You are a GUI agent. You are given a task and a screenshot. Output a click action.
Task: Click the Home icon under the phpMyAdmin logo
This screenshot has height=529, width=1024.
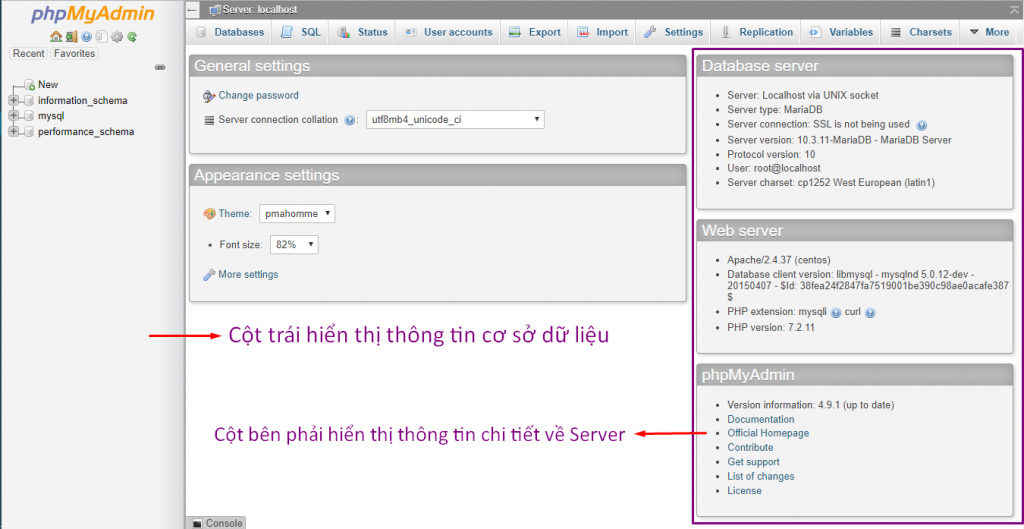[x=56, y=37]
